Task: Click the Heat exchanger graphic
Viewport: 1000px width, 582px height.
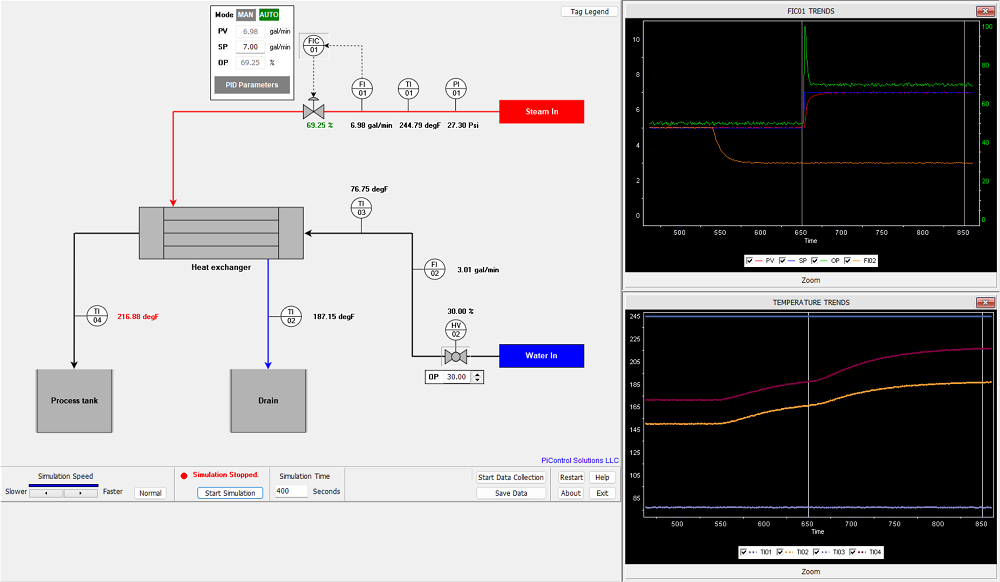Action: (221, 233)
